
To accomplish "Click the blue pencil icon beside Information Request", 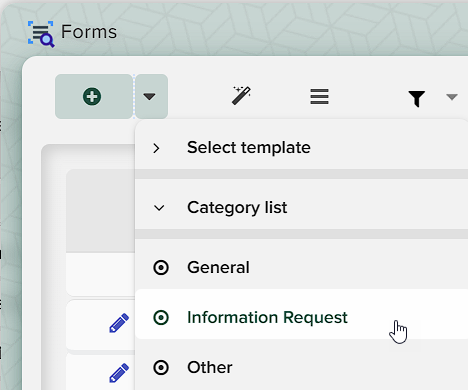I will tap(119, 323).
